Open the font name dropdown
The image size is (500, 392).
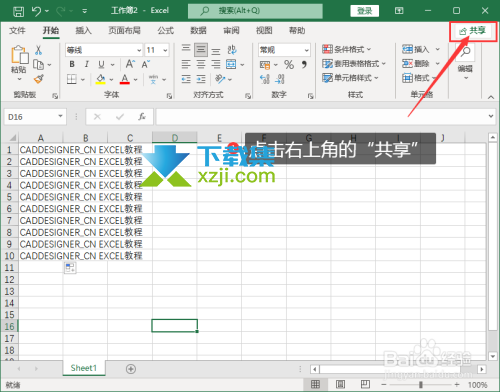click(x=139, y=50)
